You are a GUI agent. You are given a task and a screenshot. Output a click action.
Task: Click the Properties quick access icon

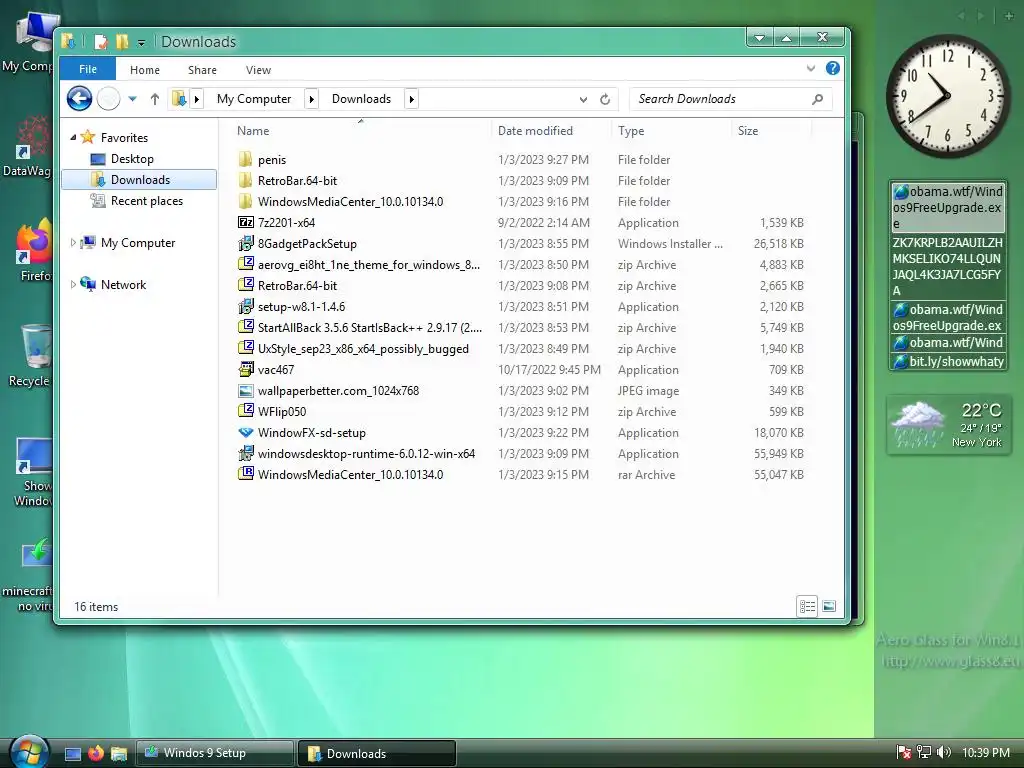(x=101, y=42)
